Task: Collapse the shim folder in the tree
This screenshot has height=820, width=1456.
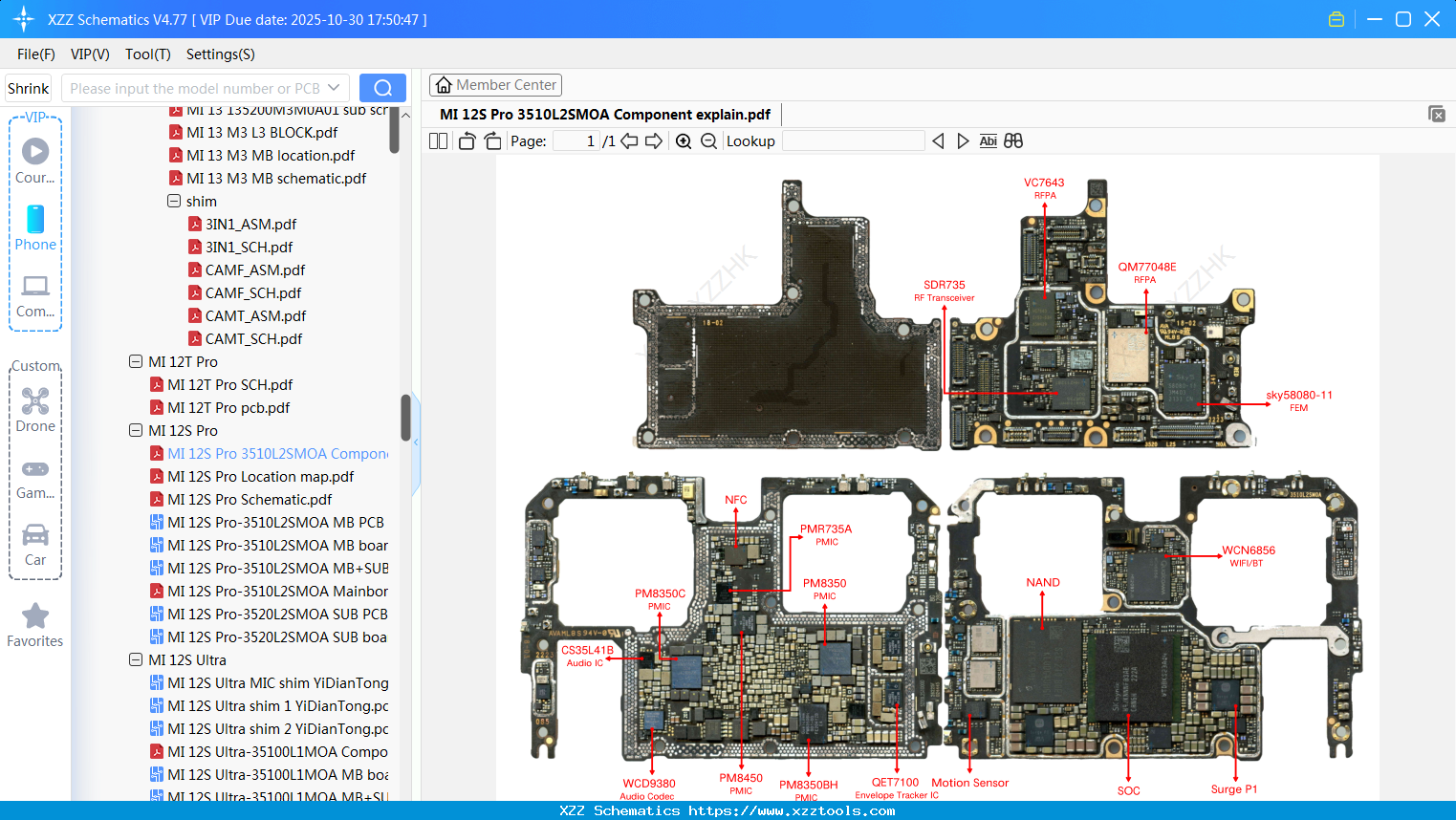Action: [x=173, y=201]
